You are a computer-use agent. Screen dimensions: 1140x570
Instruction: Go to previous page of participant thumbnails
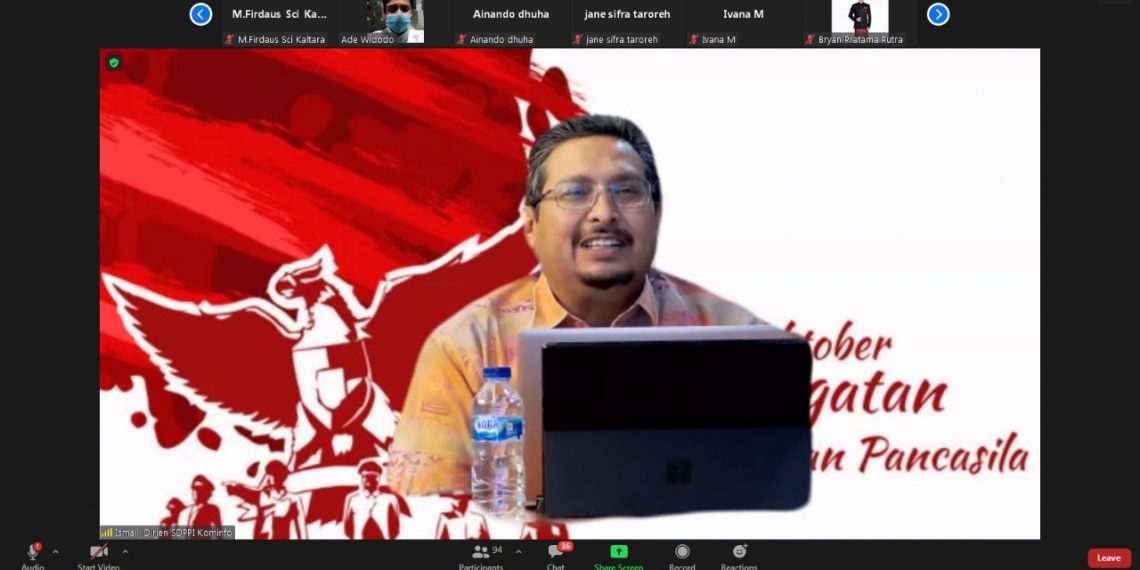[201, 14]
